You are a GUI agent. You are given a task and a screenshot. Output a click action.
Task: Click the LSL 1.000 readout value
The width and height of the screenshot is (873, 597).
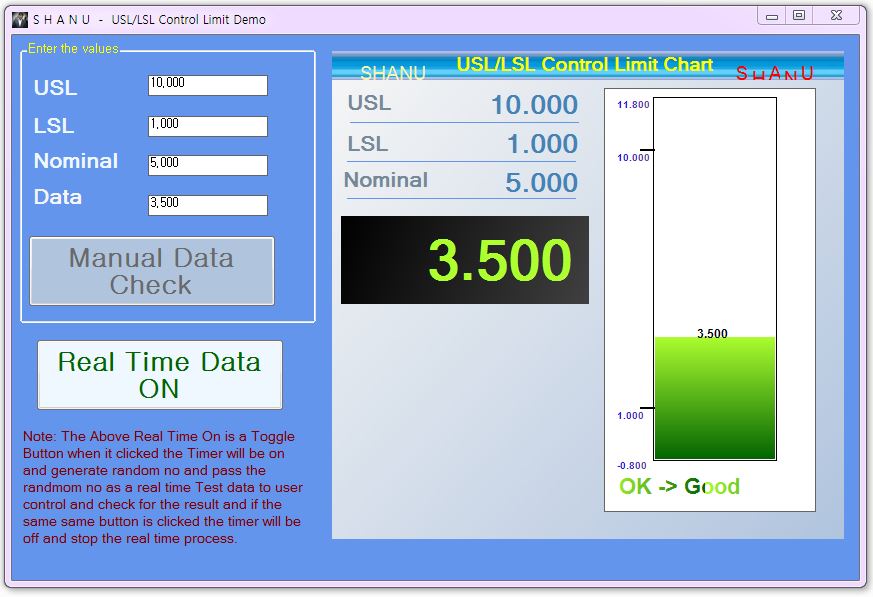542,144
